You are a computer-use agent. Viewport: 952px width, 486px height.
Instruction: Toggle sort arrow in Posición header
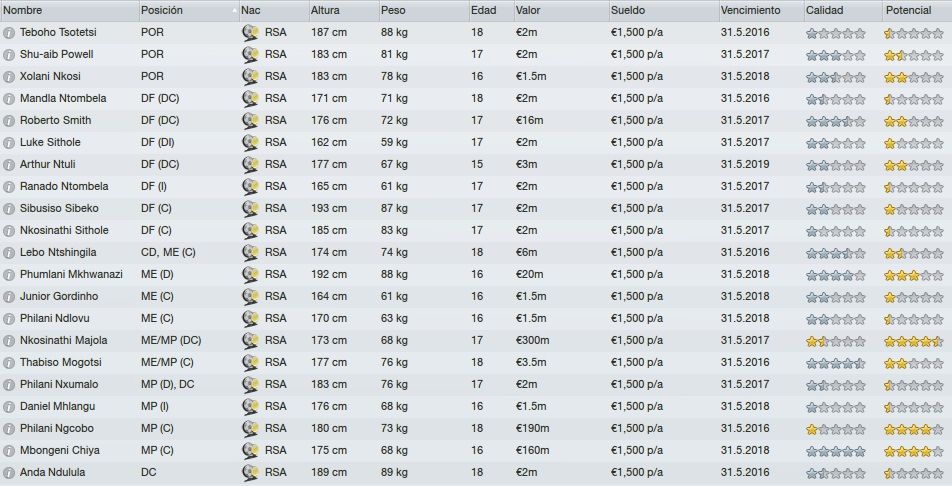234,10
